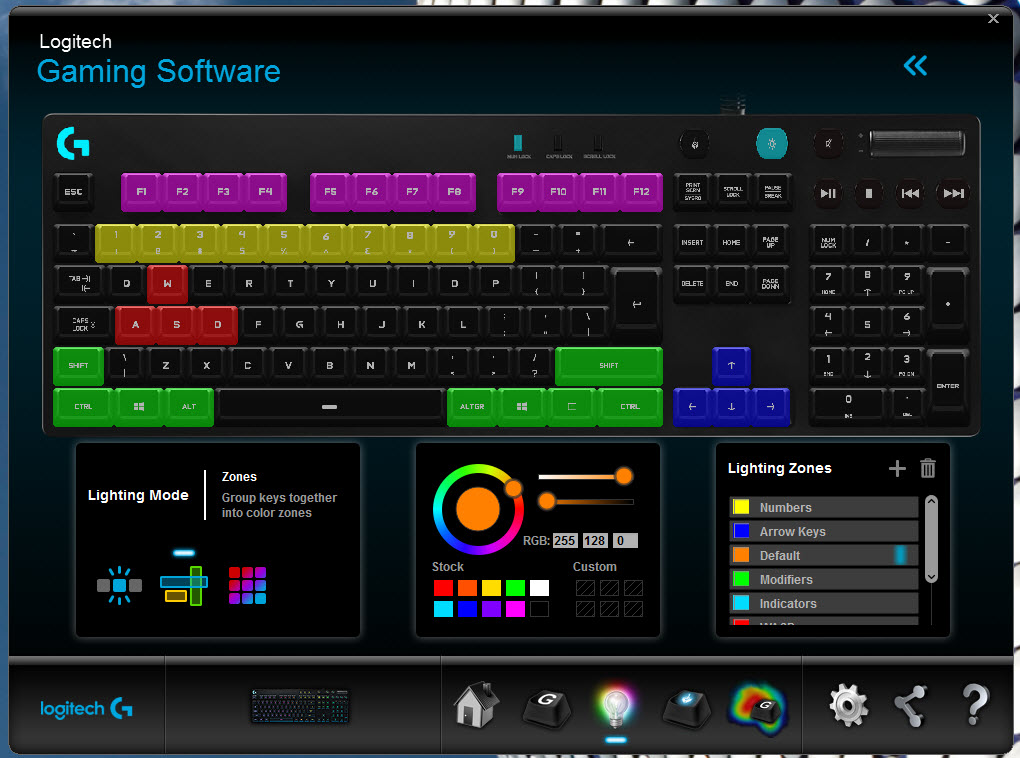Select the Freestyle lighting mode icon
Viewport: 1020px width, 758px height.
point(119,586)
